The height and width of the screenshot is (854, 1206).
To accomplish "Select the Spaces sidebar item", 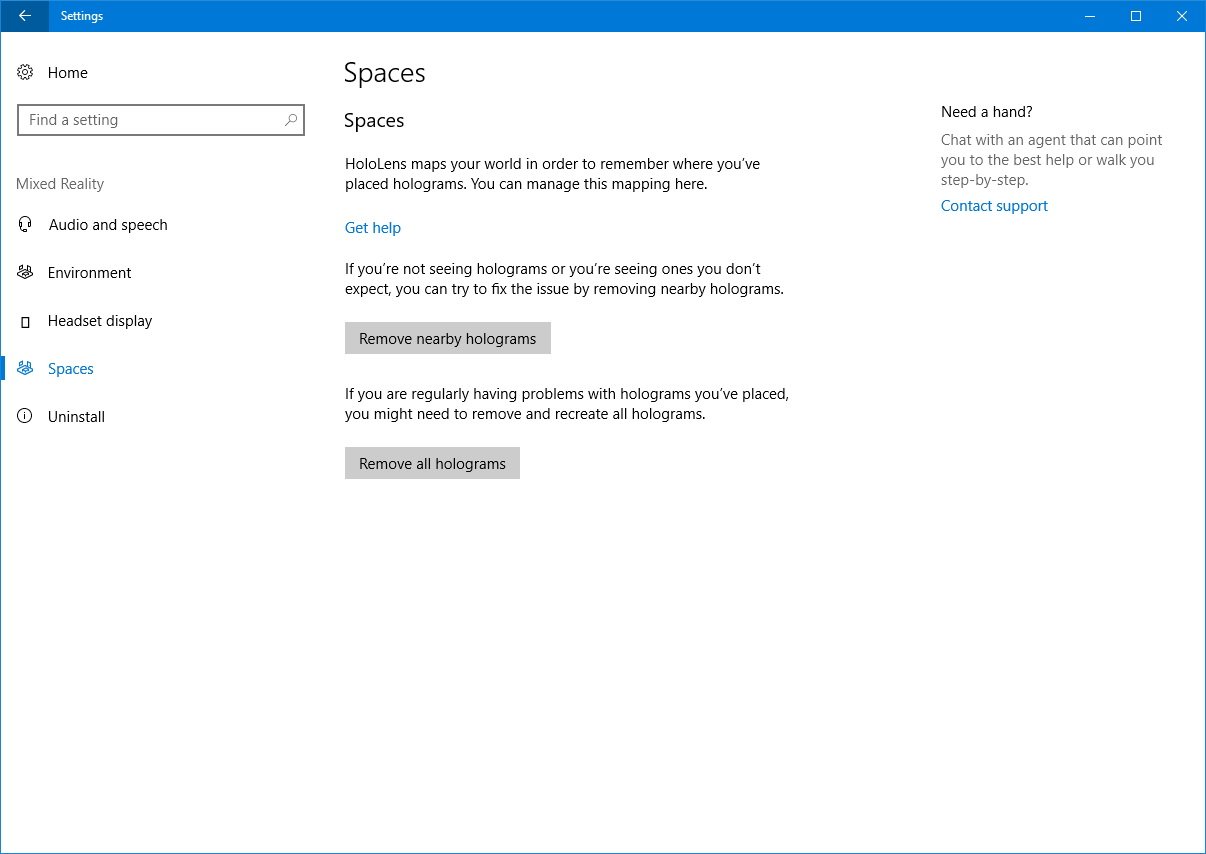I will (x=71, y=369).
